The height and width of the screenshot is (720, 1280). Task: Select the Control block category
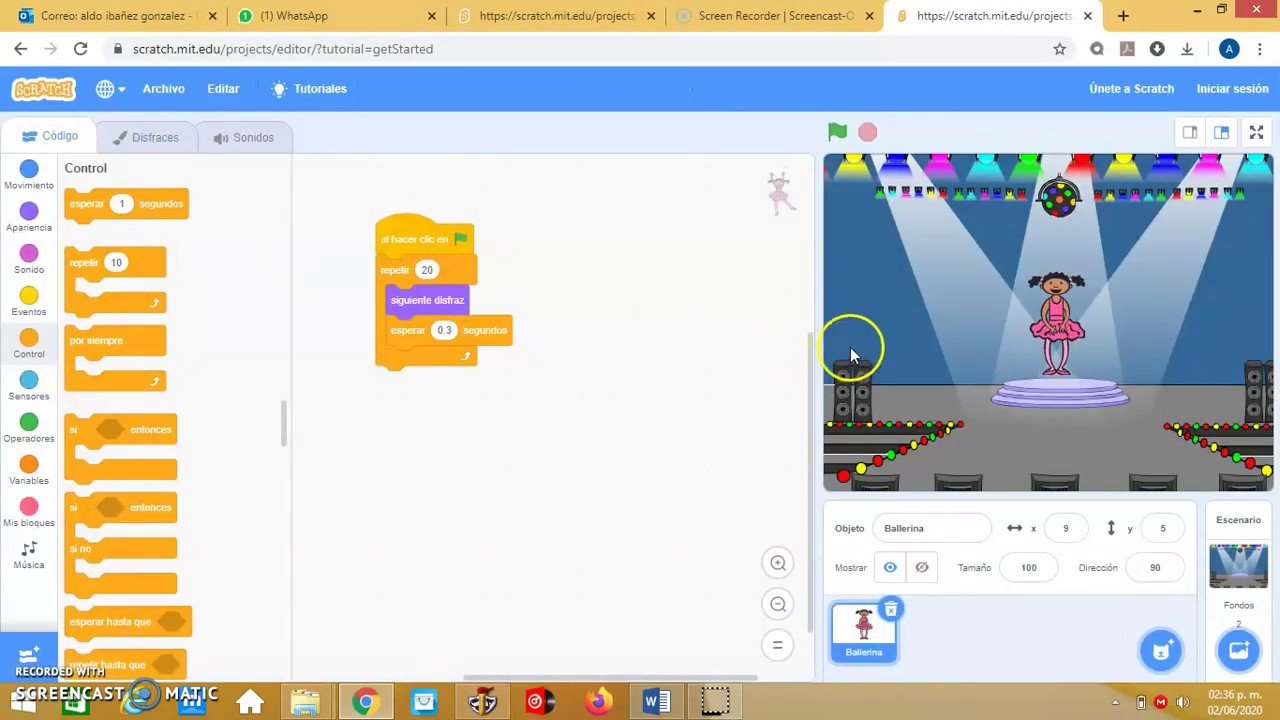click(29, 344)
